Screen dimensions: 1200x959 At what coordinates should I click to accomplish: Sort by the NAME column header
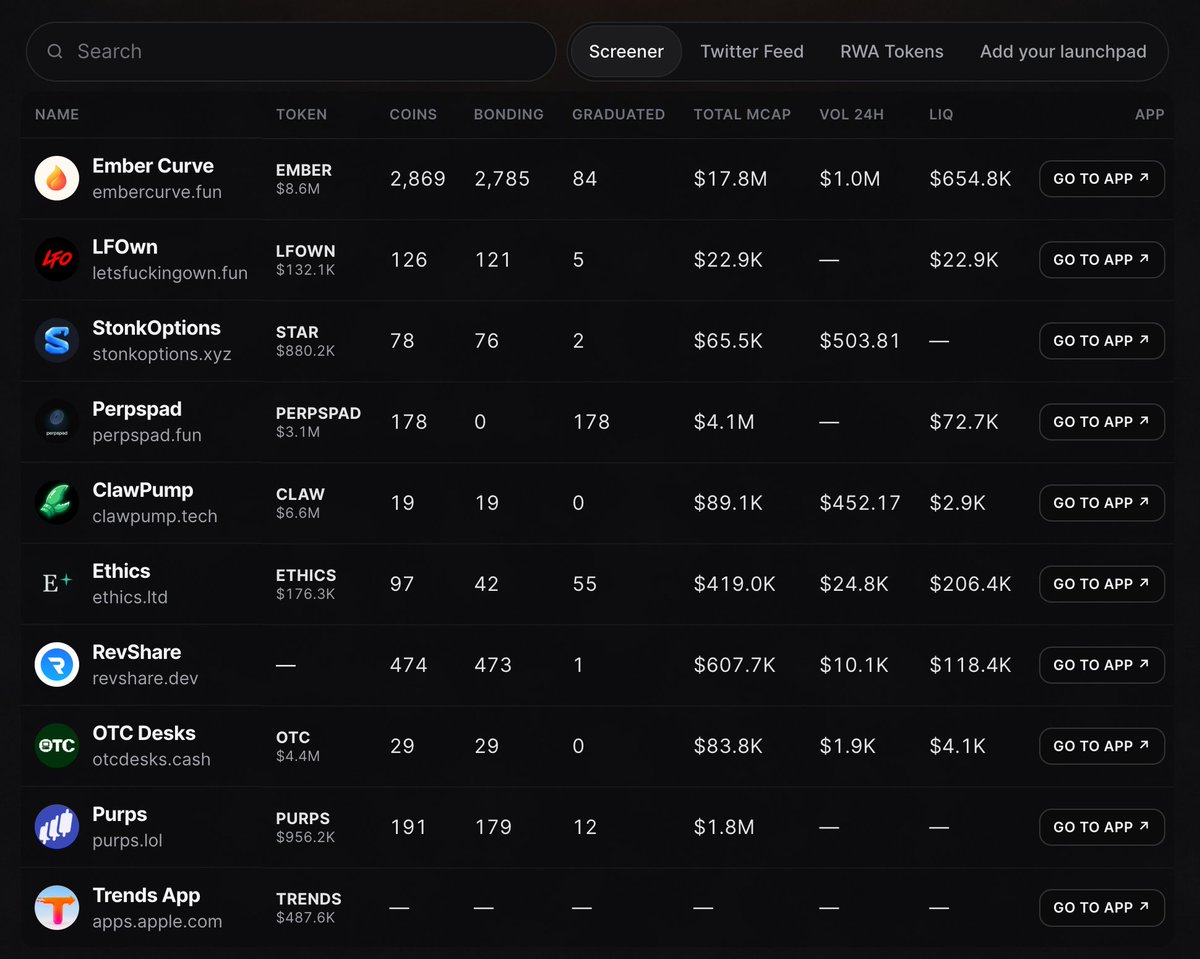[57, 115]
